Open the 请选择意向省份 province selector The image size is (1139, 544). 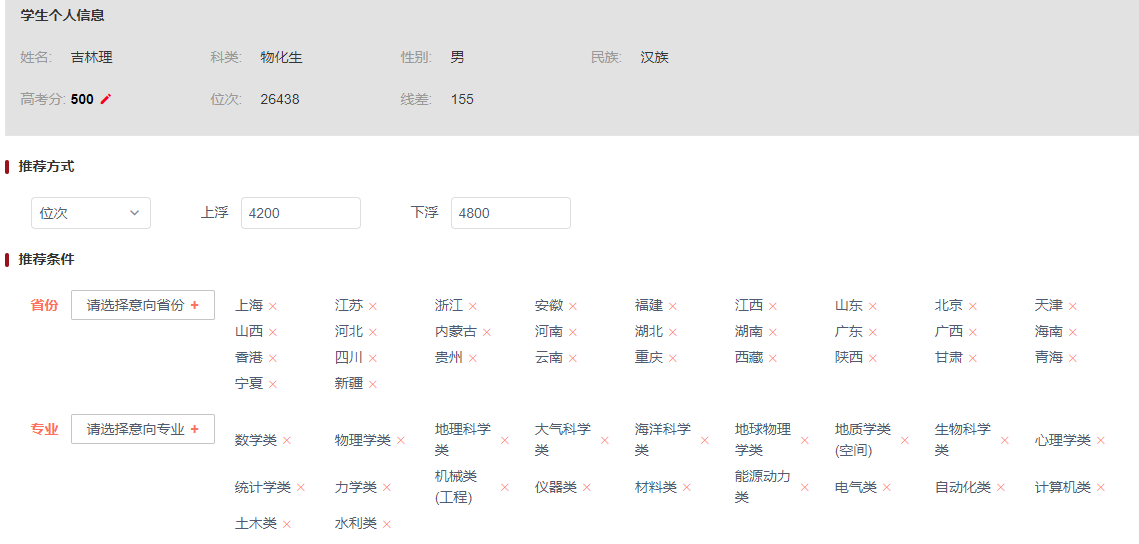coord(143,305)
